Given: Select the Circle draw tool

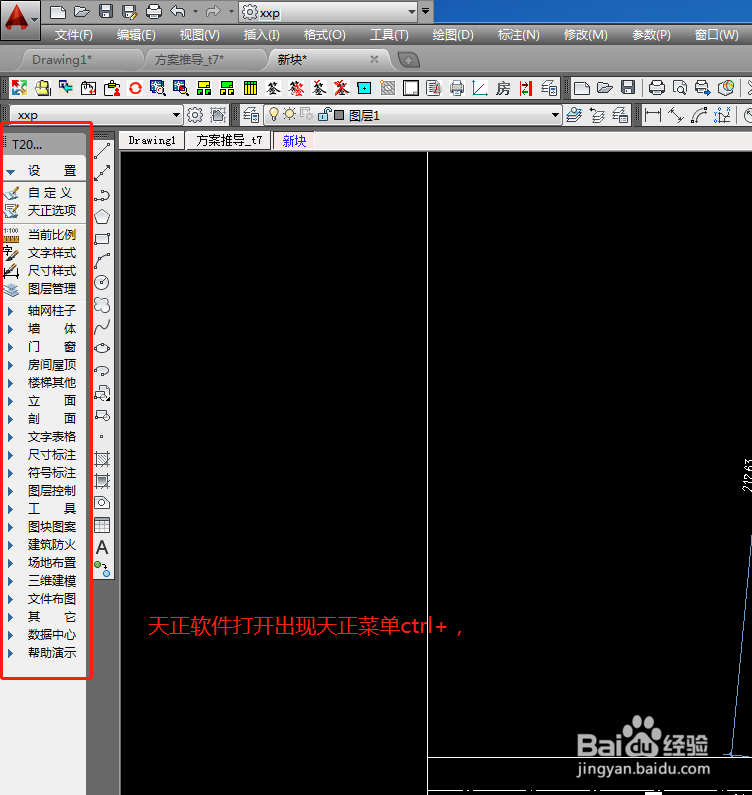Looking at the screenshot, I should pyautogui.click(x=102, y=283).
